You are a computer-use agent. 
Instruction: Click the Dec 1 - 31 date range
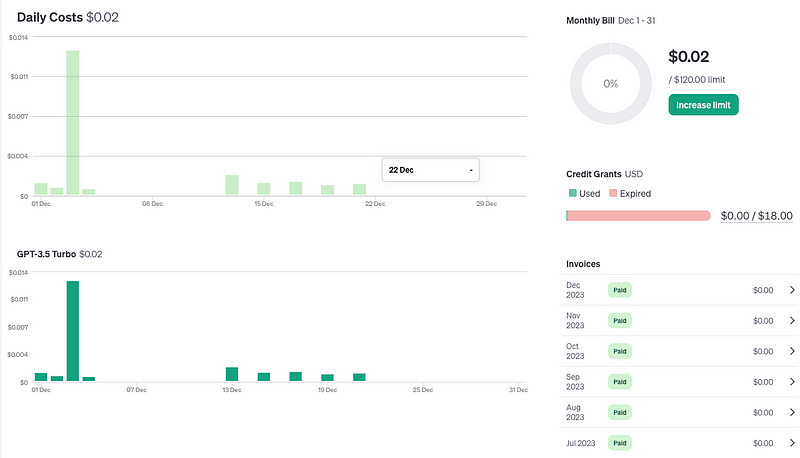pos(637,20)
